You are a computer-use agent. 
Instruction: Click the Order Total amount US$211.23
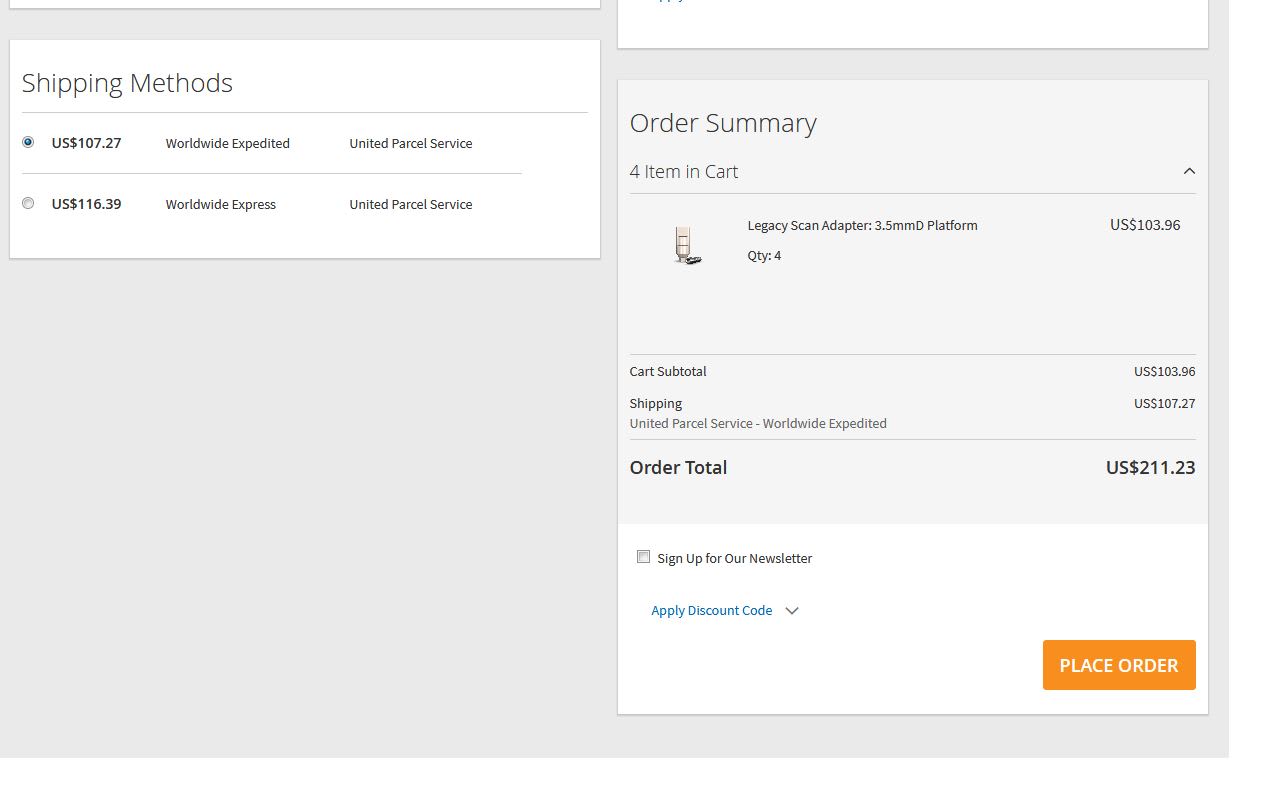(x=1150, y=468)
